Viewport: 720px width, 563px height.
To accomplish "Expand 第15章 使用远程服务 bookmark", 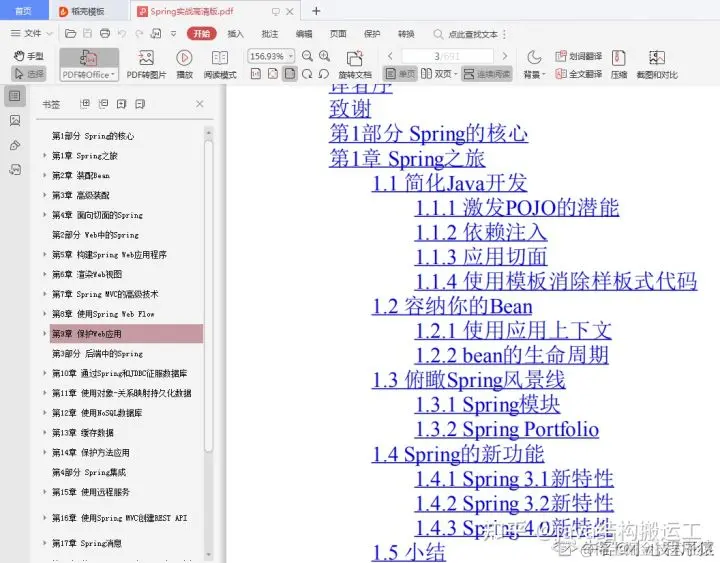I will coord(45,492).
